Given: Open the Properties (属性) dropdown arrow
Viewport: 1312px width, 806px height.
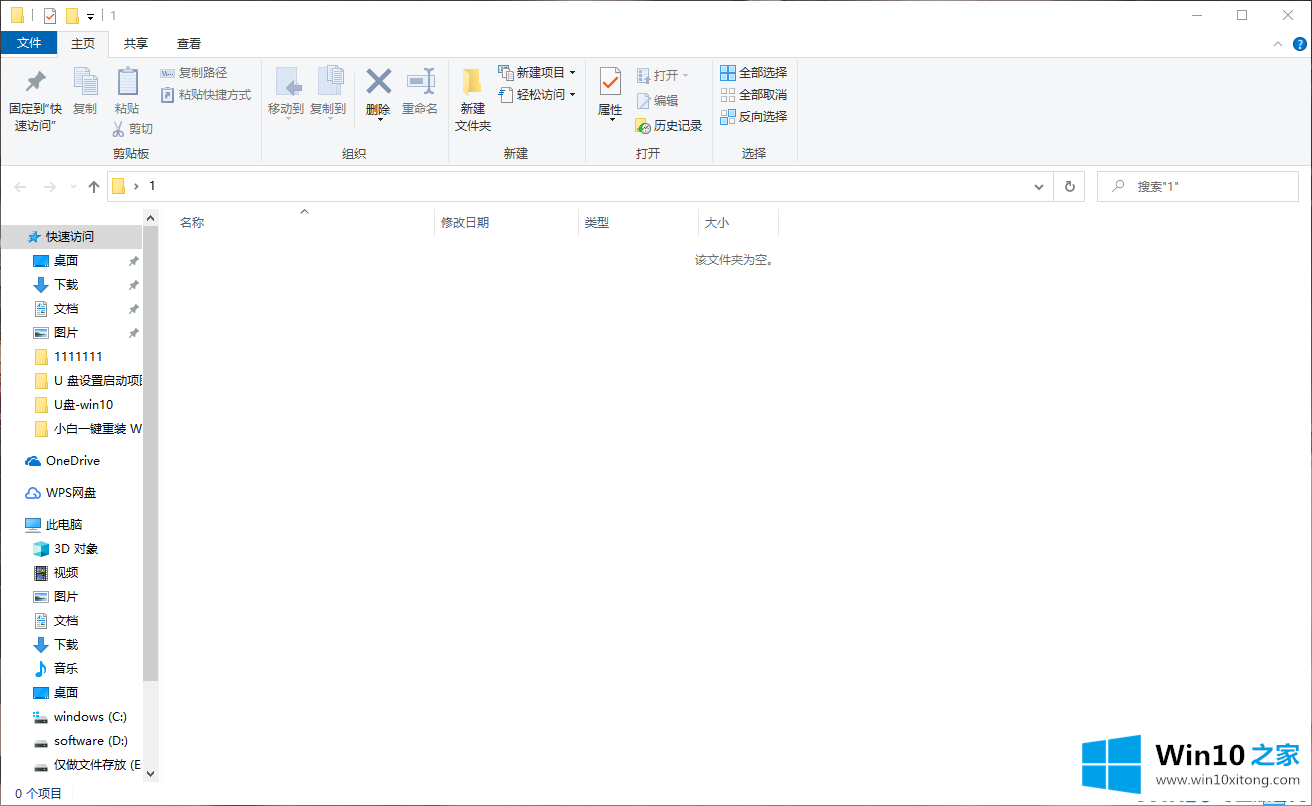Looking at the screenshot, I should (x=611, y=120).
